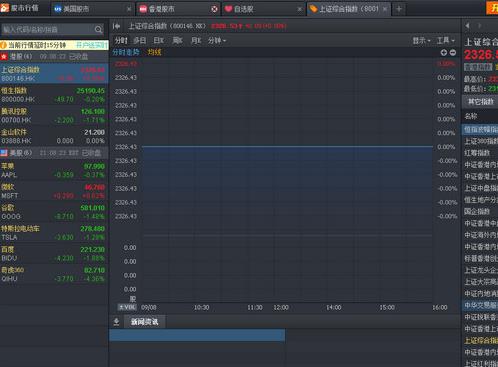498x367 pixels.
Task: Open the 工具 dropdown menu
Action: point(446,41)
